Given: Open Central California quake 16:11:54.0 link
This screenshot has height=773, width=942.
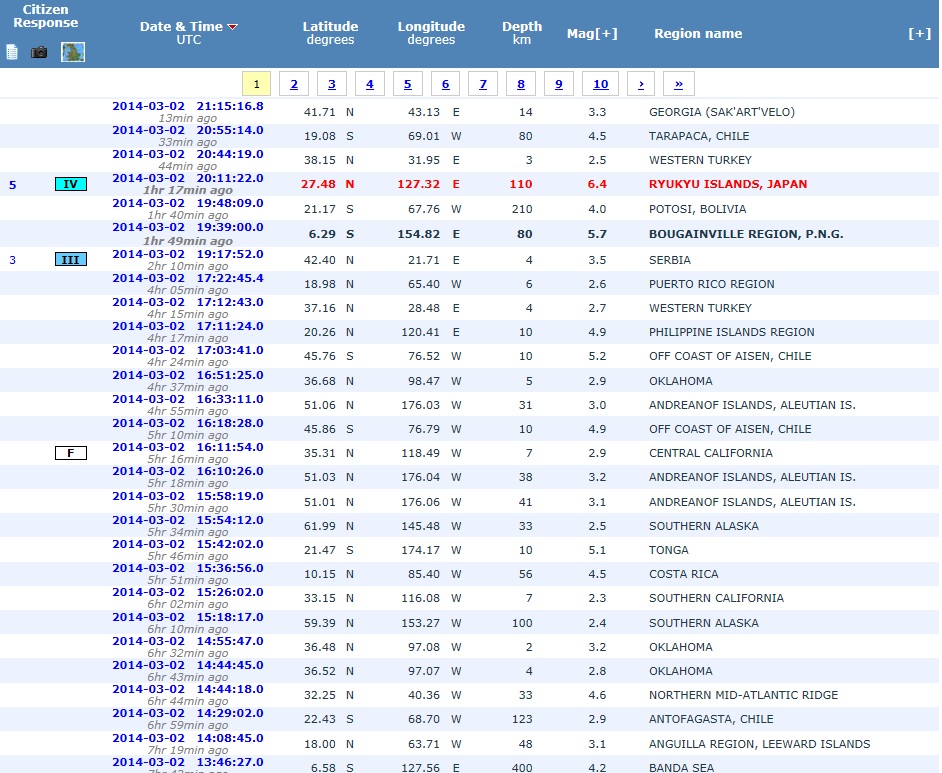Looking at the screenshot, I should tap(188, 447).
